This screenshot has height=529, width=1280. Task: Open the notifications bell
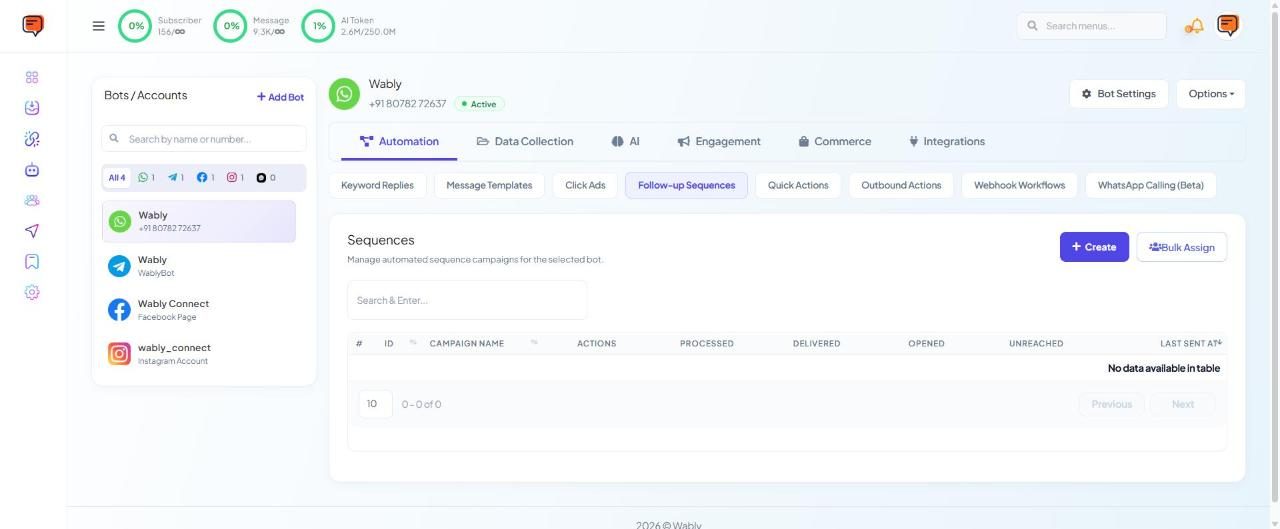pyautogui.click(x=1194, y=26)
